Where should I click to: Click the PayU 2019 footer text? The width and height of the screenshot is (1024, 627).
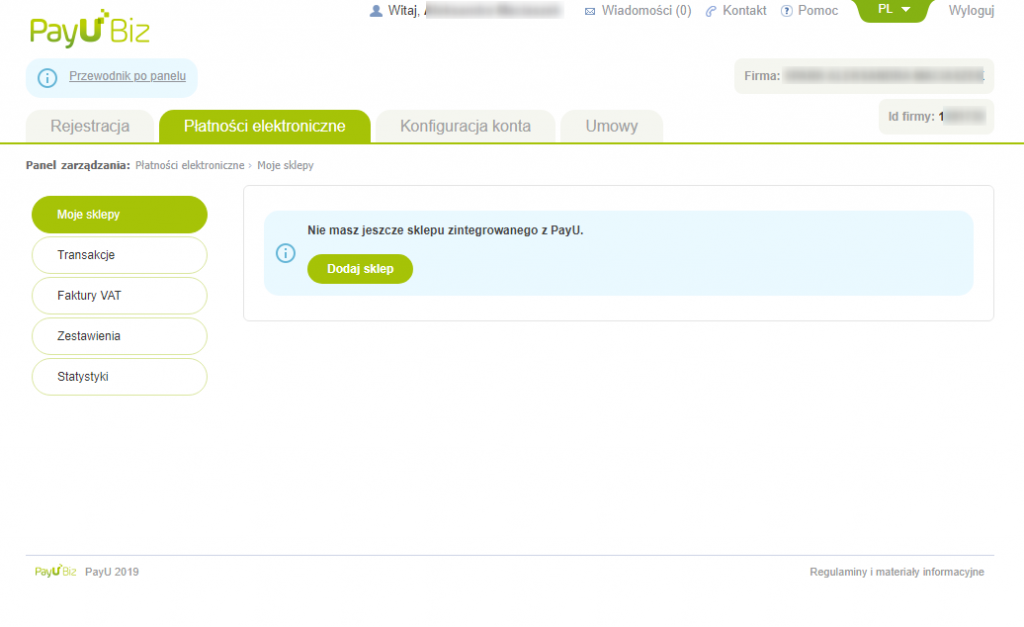point(112,571)
